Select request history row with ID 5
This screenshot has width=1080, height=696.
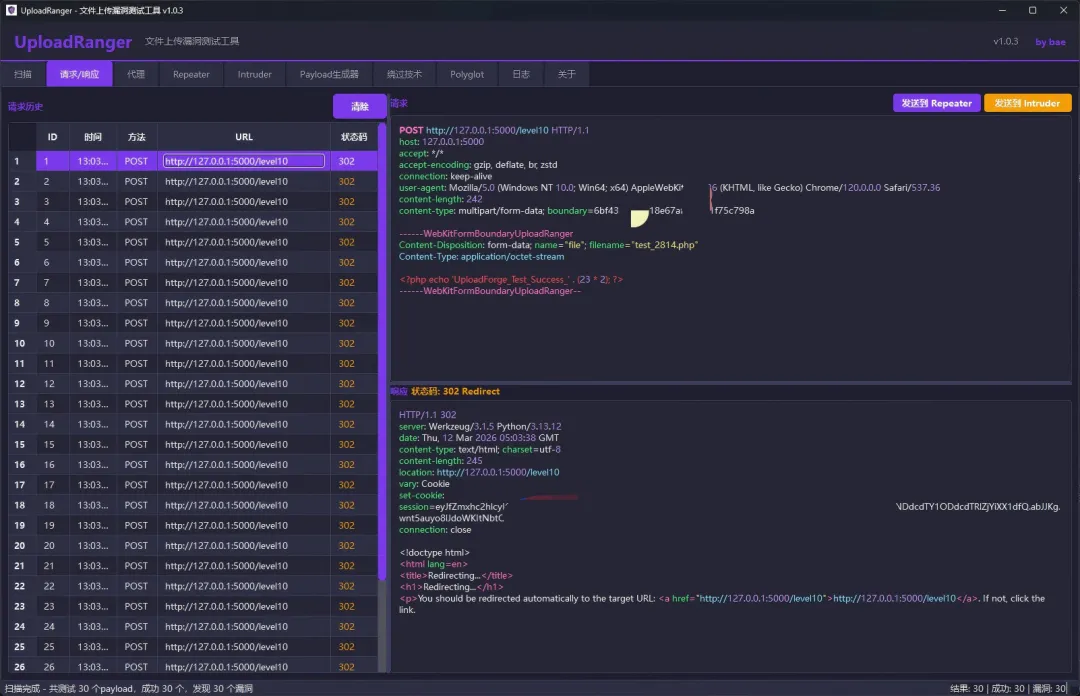point(193,242)
